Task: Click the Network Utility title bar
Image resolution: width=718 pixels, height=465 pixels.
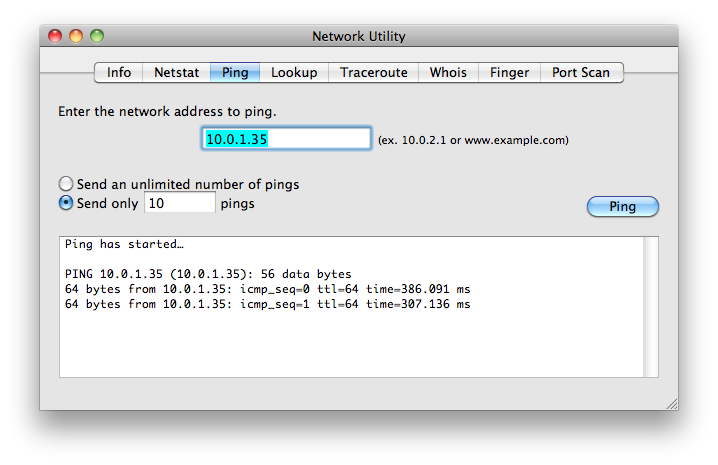Action: 359,36
